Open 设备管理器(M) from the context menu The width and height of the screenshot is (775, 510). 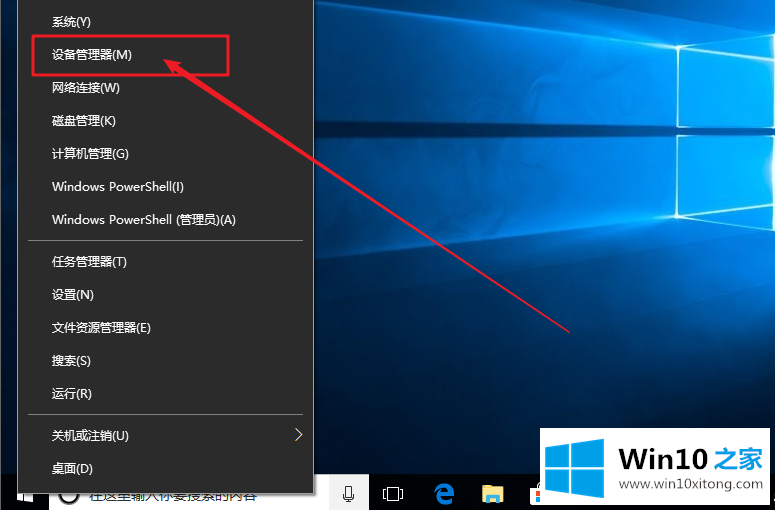tap(92, 55)
